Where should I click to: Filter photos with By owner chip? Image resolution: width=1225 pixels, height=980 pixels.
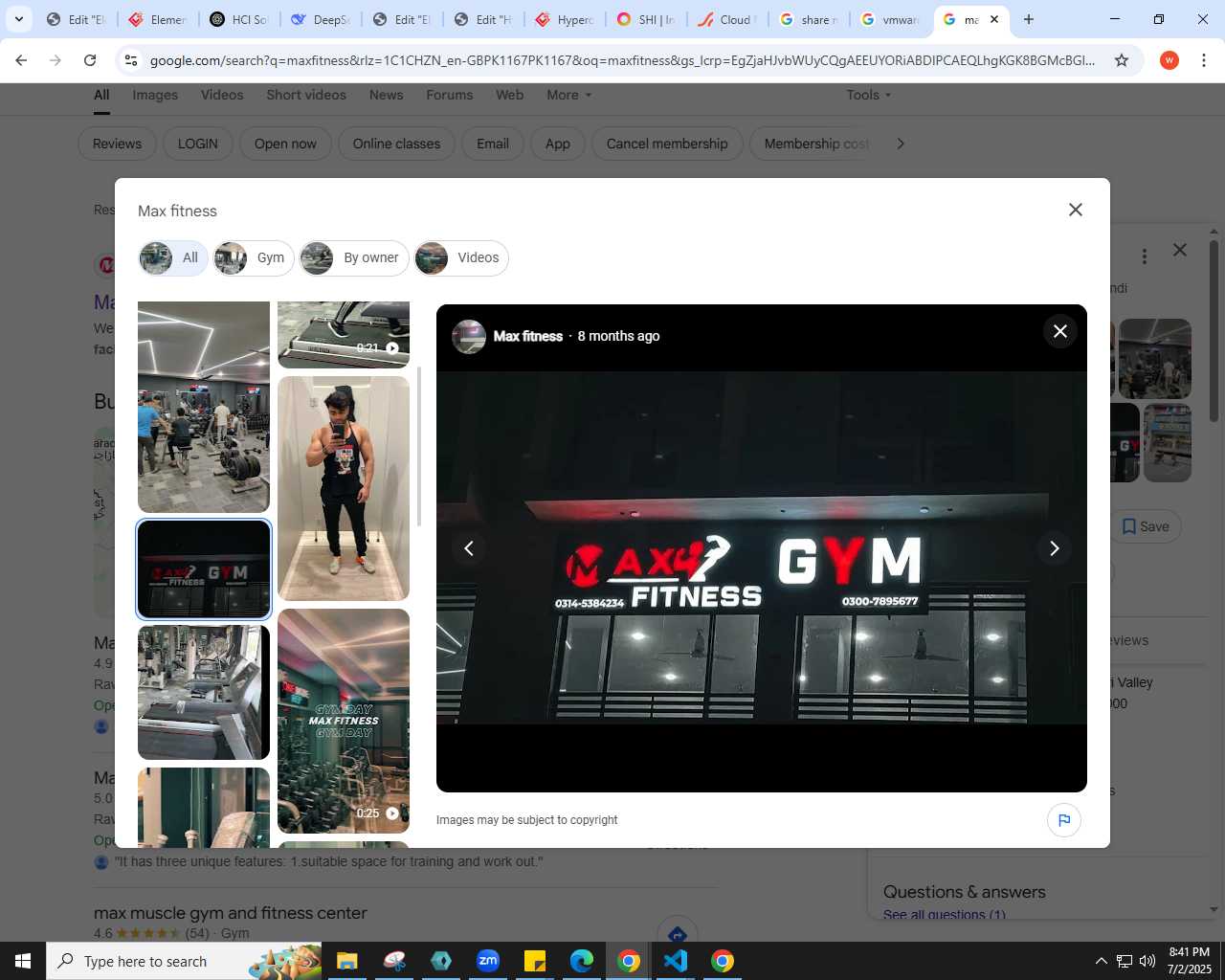[x=354, y=257]
